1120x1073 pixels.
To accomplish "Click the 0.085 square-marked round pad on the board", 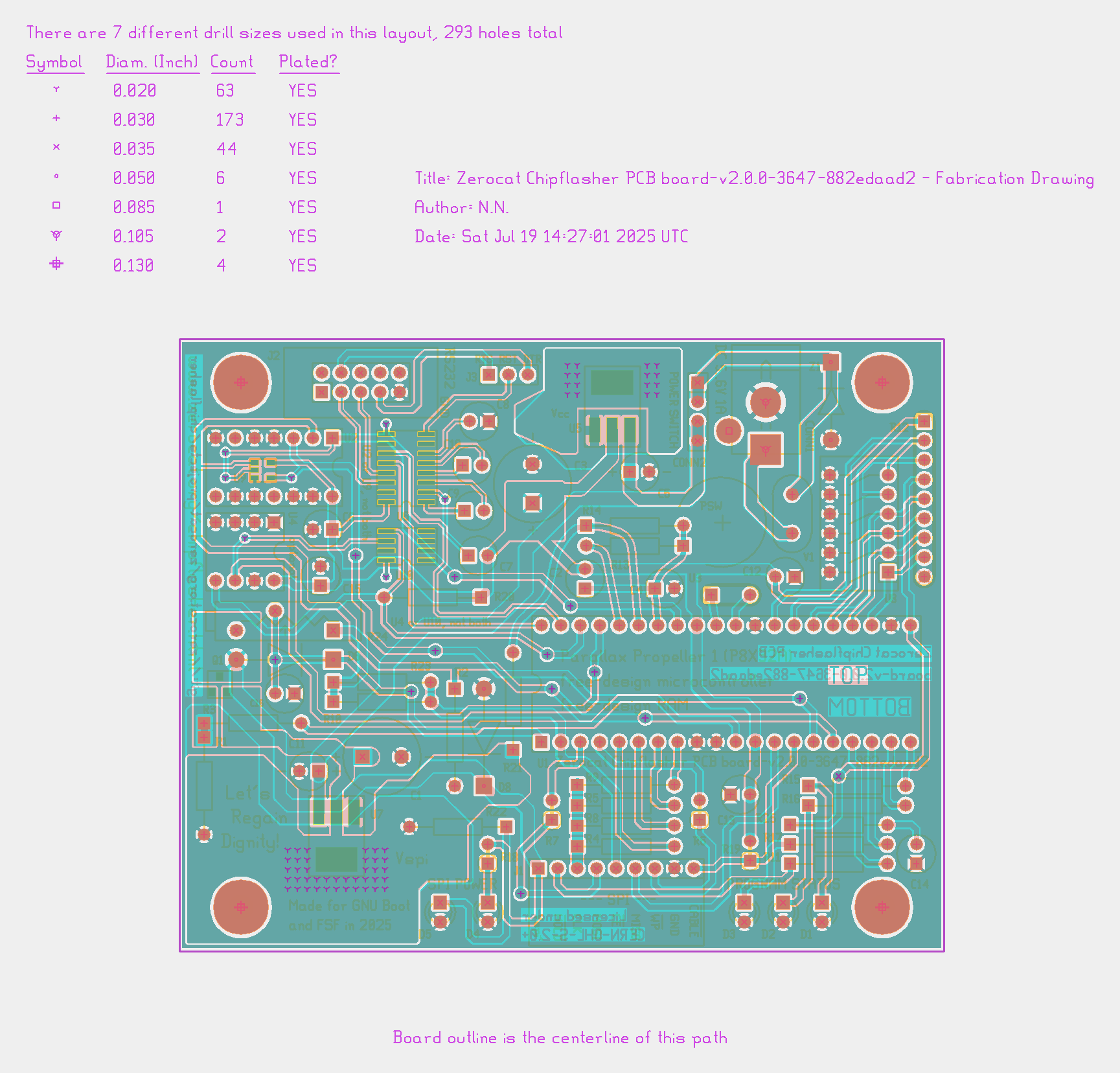I will pos(729,430).
